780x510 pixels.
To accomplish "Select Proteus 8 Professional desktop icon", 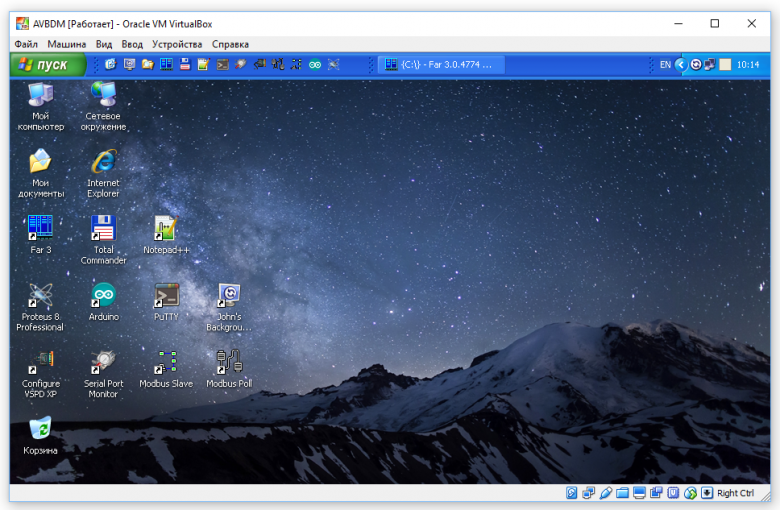I will 40,306.
